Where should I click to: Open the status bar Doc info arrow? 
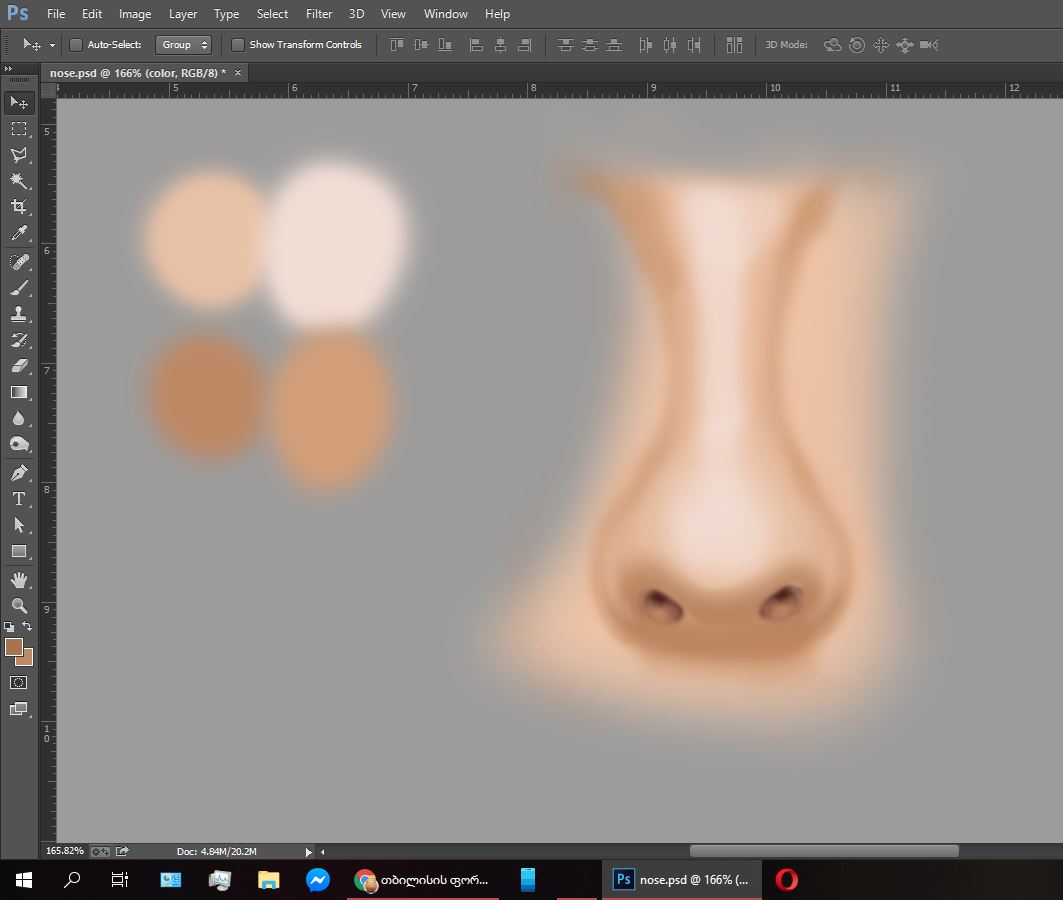pos(309,852)
